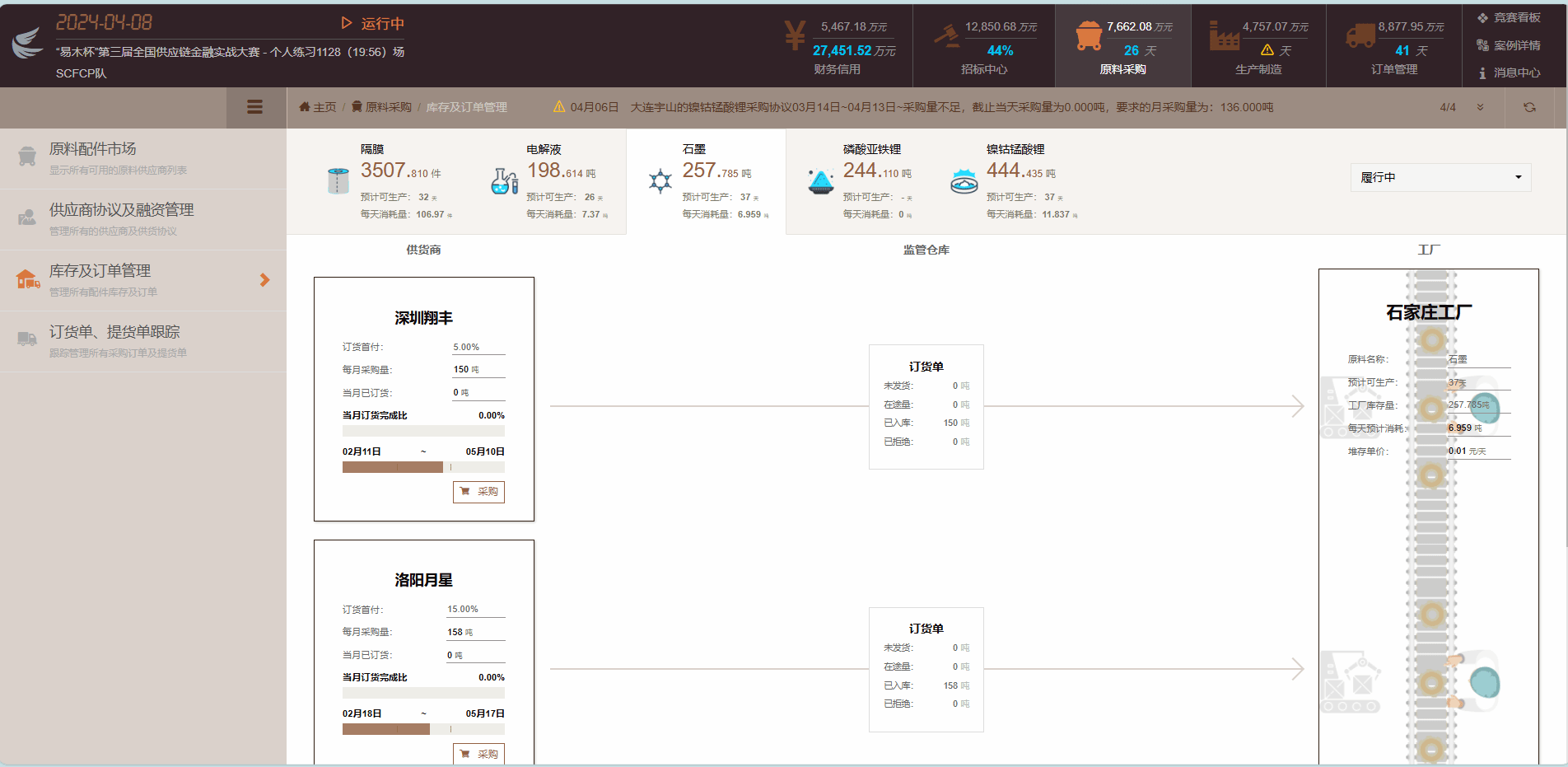Click the hamburger menu icon
The height and width of the screenshot is (767, 1568).
[x=254, y=107]
